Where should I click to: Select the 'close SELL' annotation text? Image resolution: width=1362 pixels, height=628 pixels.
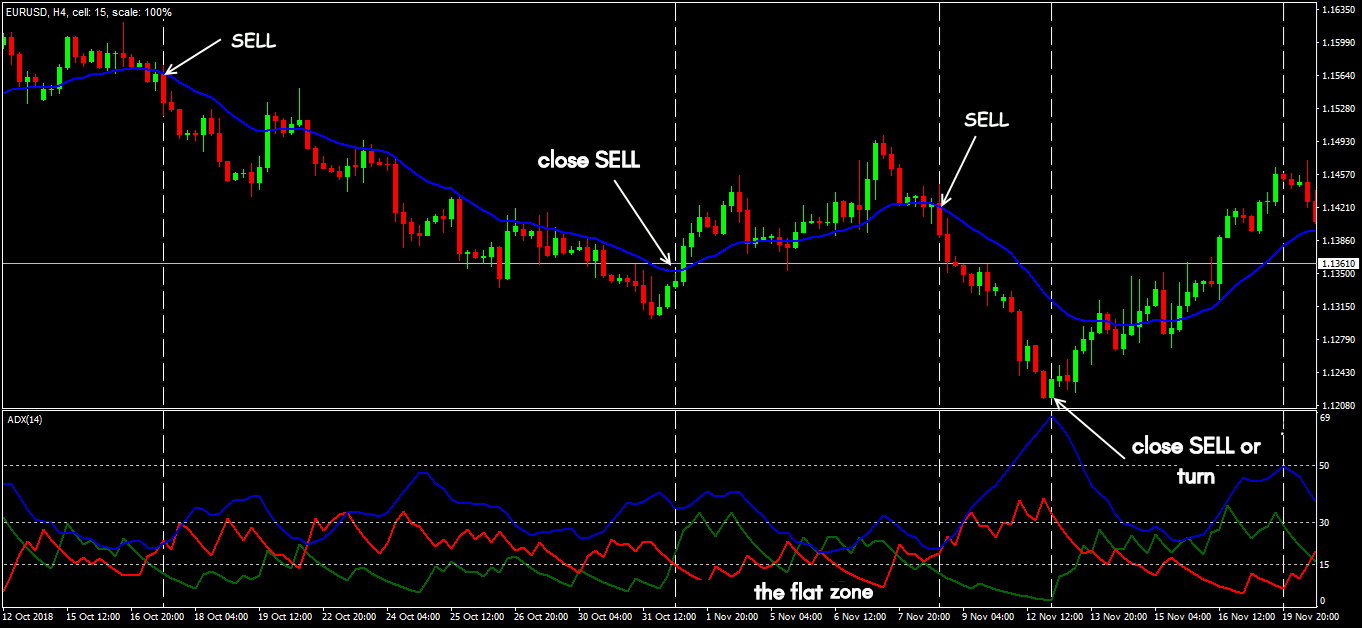click(588, 160)
